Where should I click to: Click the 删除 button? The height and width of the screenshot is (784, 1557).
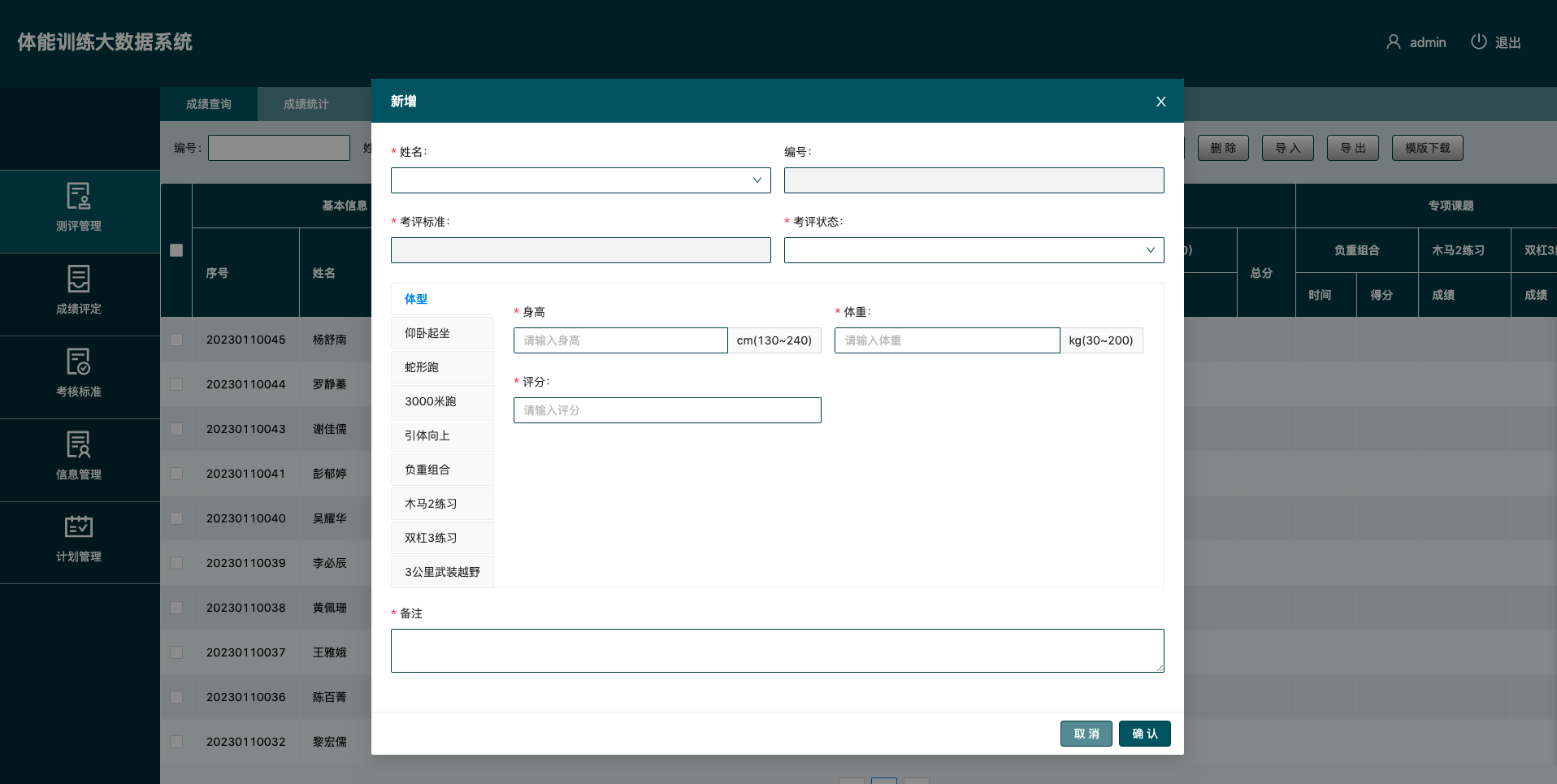click(x=1223, y=148)
